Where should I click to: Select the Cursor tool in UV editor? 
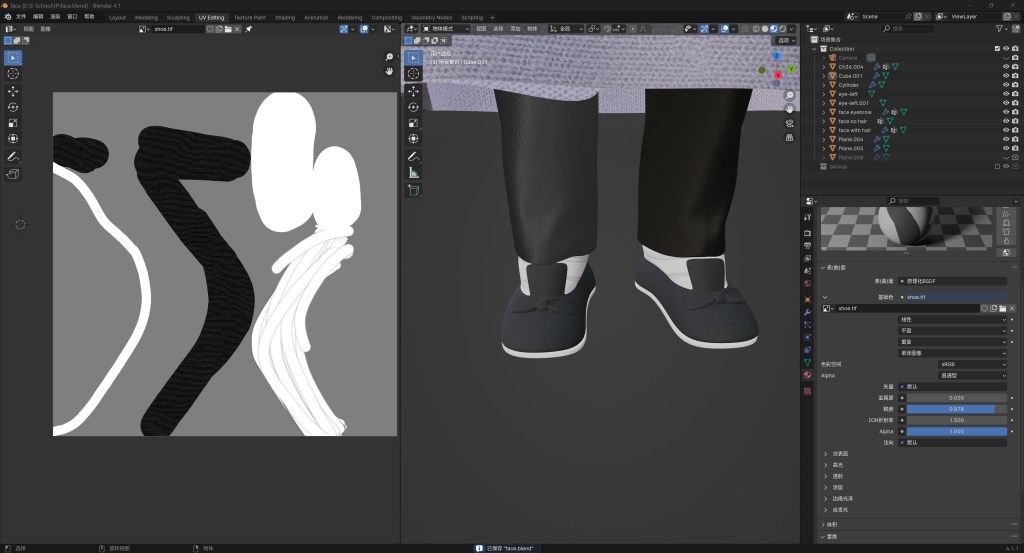13,74
